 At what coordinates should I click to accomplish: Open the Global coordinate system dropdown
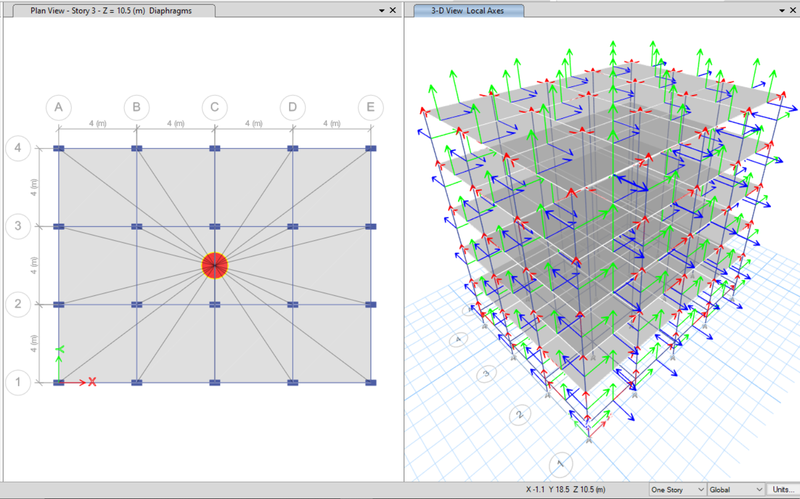736,489
